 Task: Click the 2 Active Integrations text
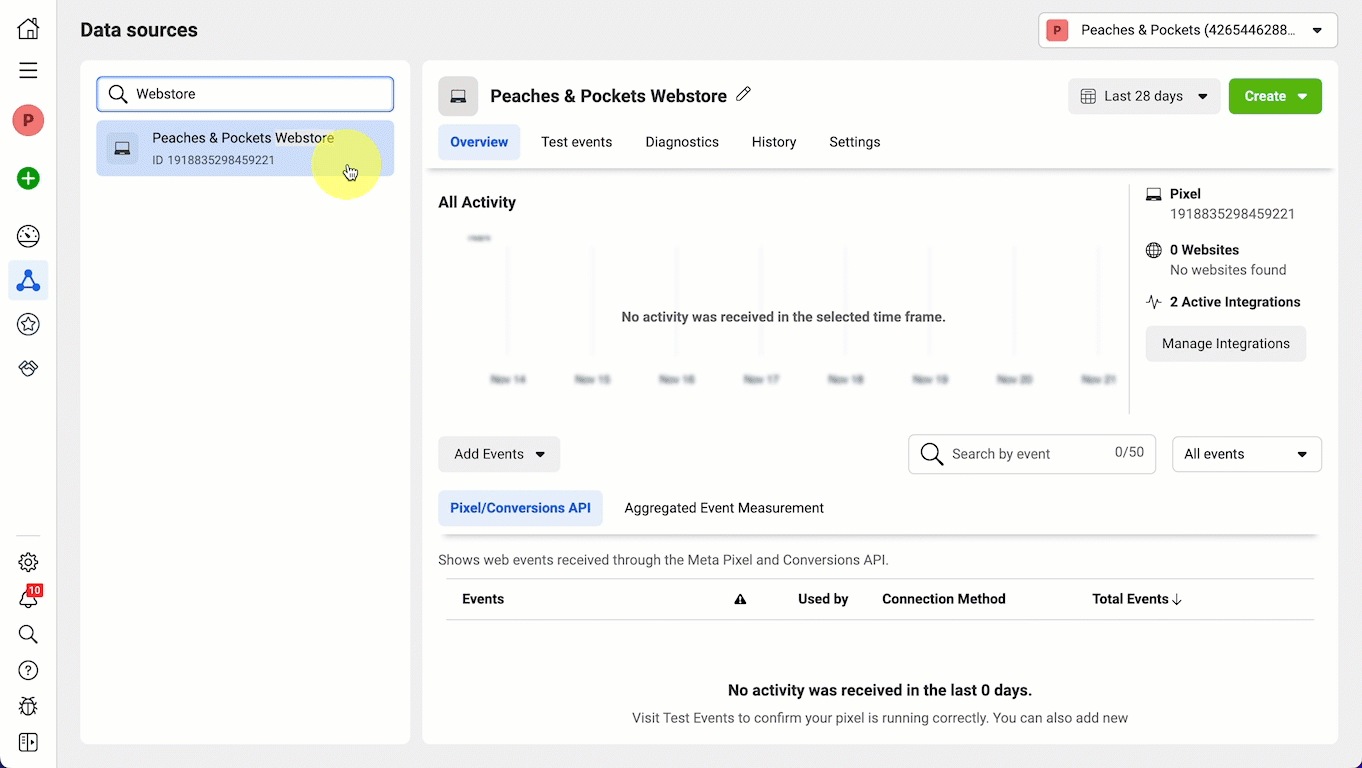pyautogui.click(x=1235, y=302)
